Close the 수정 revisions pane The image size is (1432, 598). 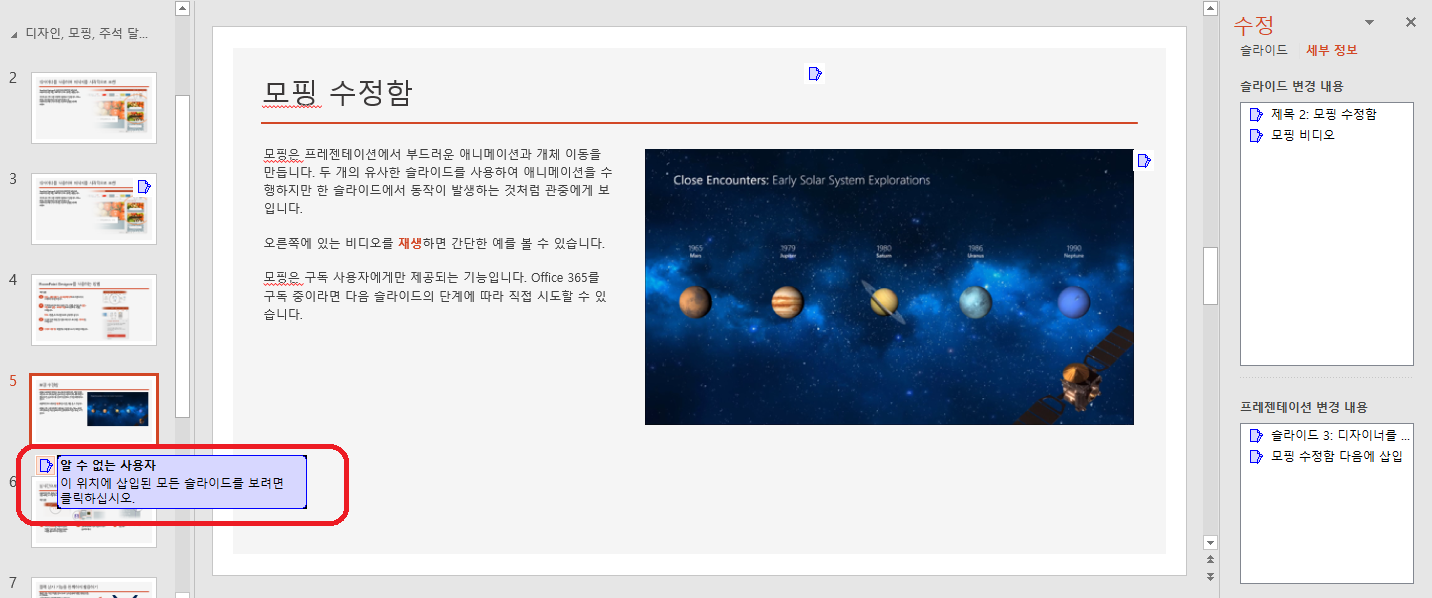[1411, 22]
